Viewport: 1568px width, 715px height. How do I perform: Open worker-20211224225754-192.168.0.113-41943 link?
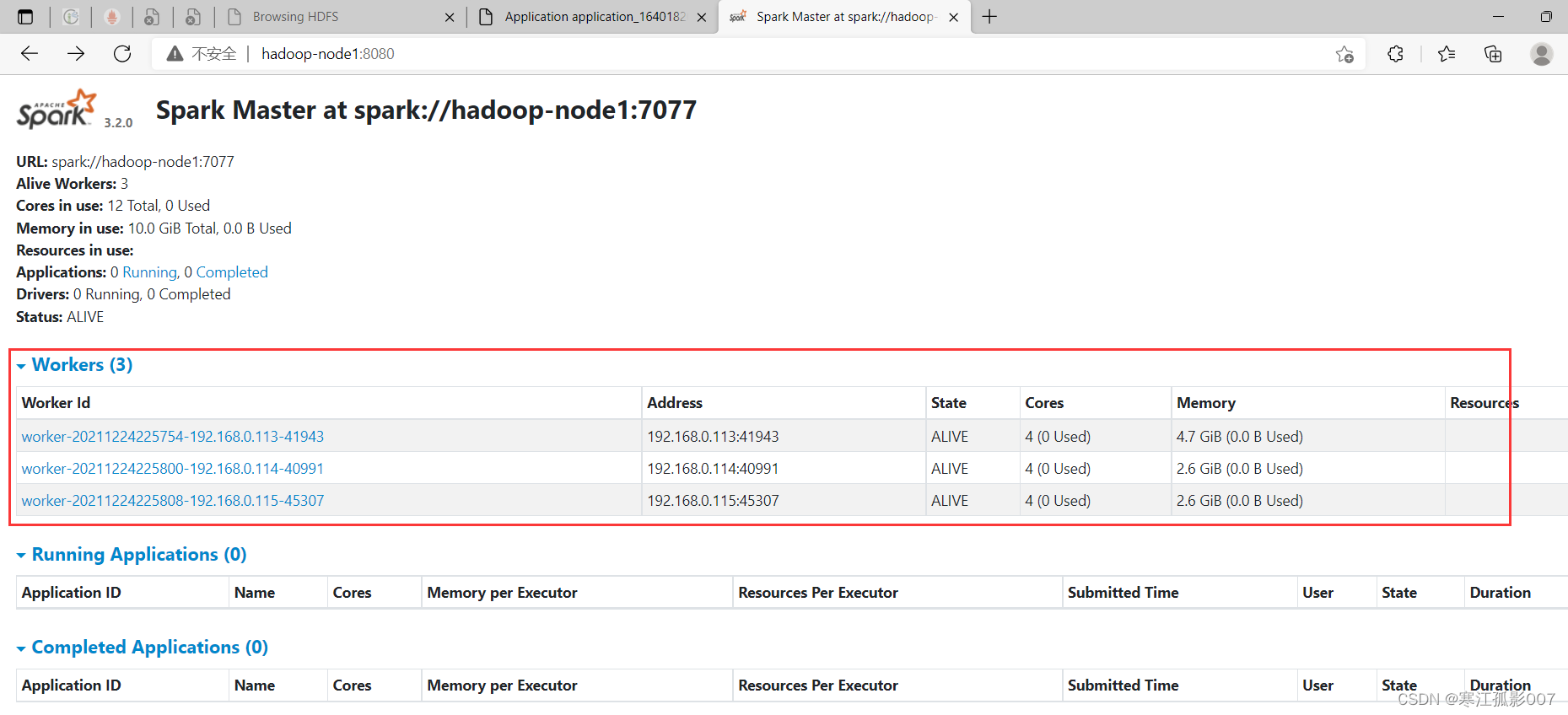point(173,437)
